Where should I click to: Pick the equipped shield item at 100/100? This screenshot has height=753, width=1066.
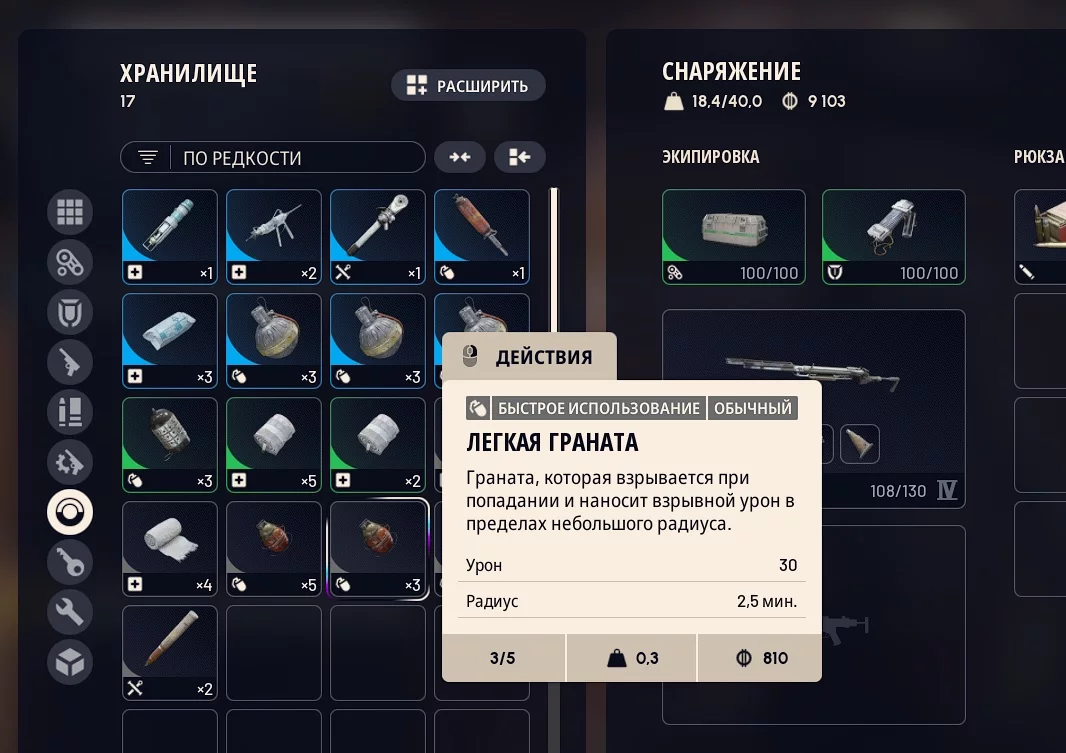point(894,237)
